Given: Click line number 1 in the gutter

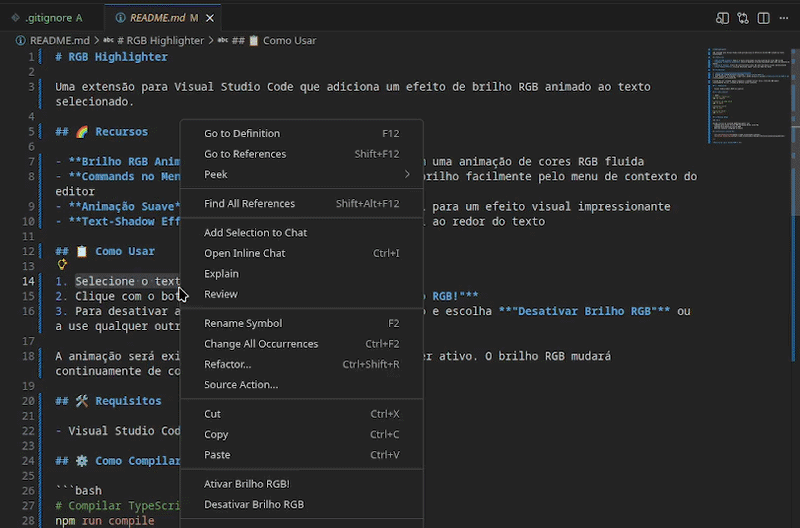Looking at the screenshot, I should (x=32, y=57).
